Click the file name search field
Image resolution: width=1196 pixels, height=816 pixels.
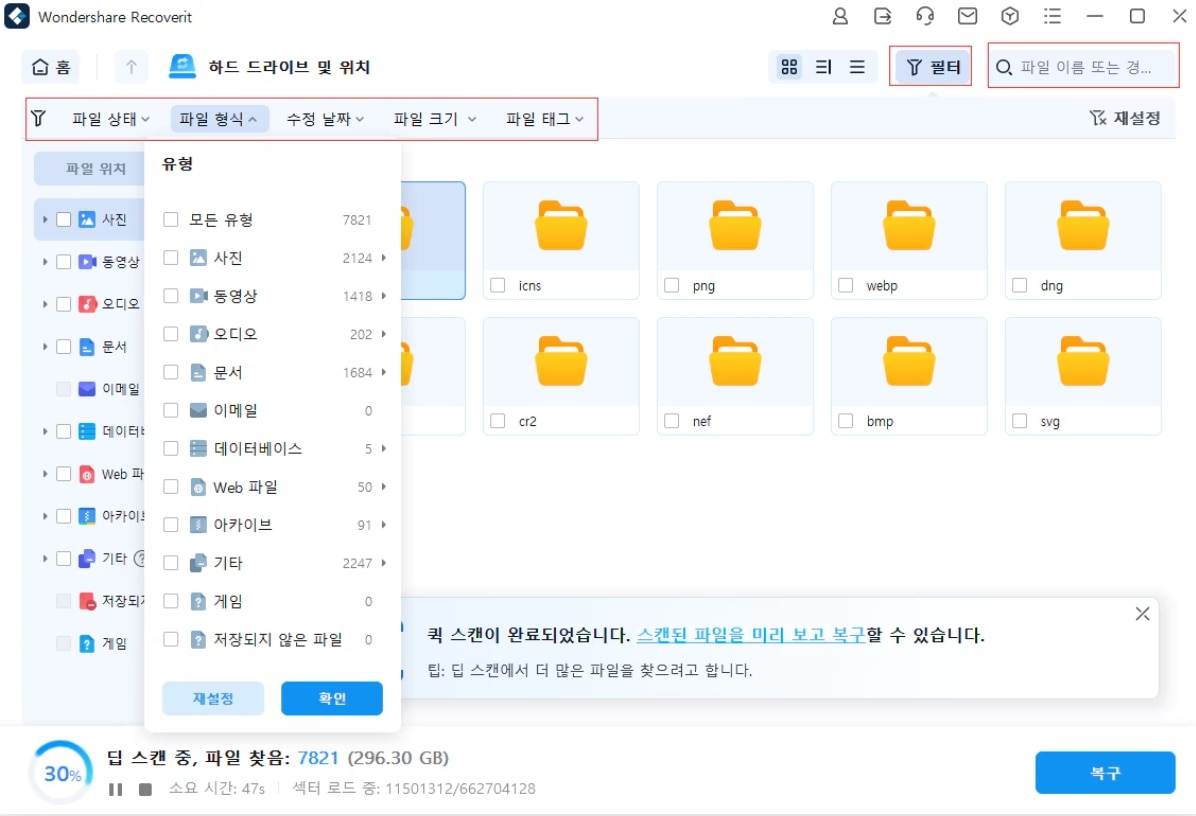click(1085, 67)
